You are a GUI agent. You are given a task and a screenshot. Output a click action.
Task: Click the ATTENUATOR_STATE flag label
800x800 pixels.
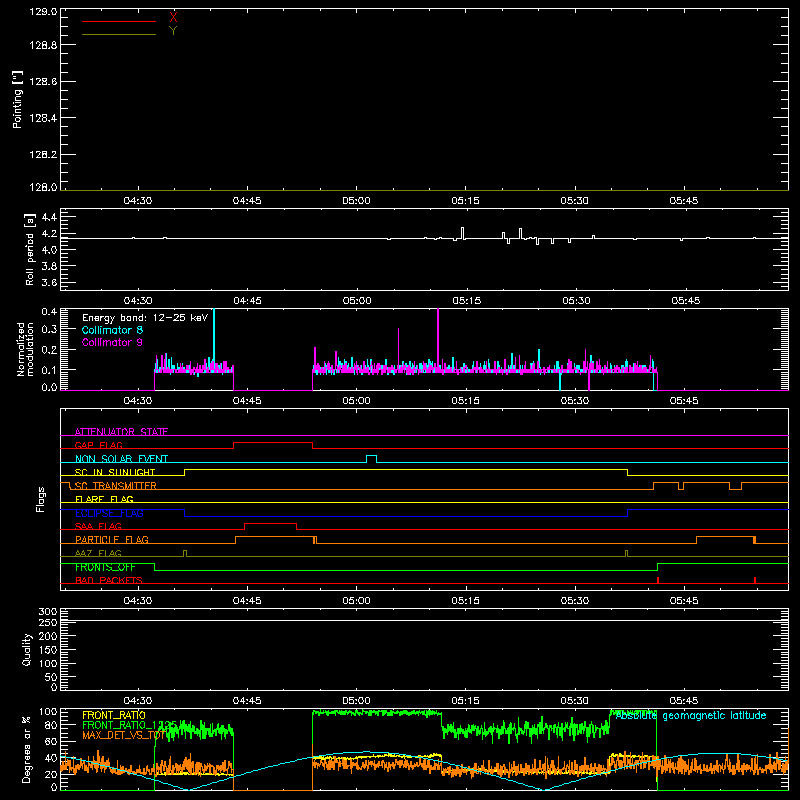coord(121,432)
